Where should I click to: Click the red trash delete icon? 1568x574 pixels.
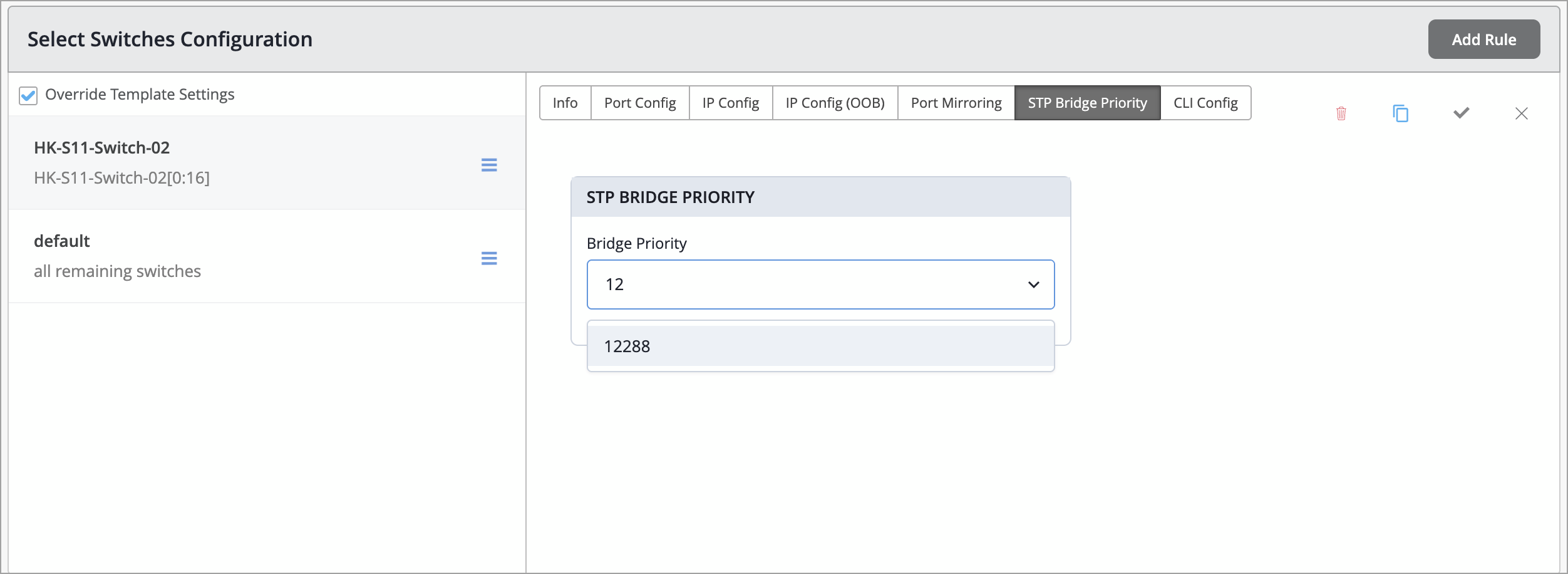tap(1341, 113)
